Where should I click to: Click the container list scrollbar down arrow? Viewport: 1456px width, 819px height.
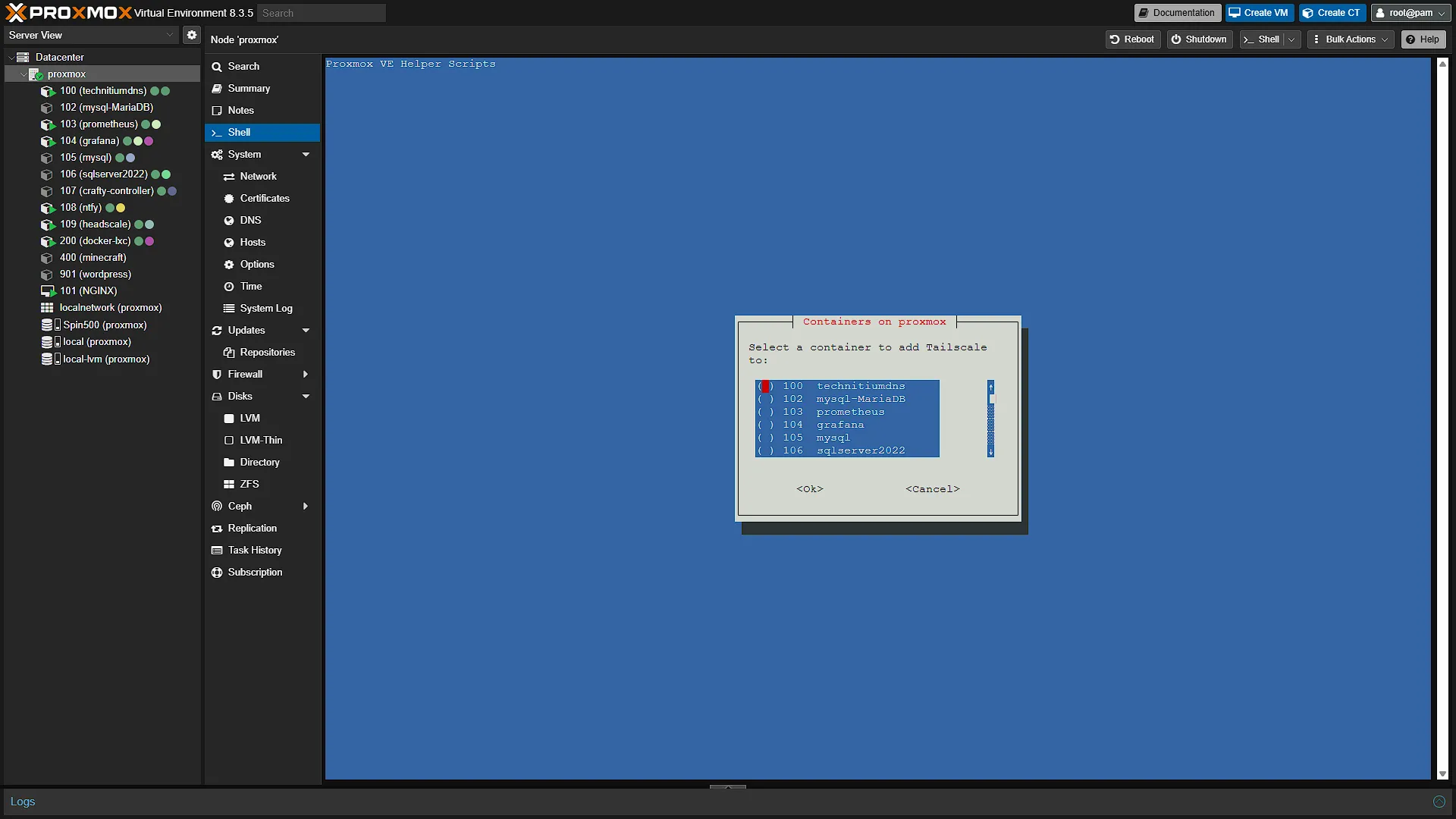[x=990, y=452]
